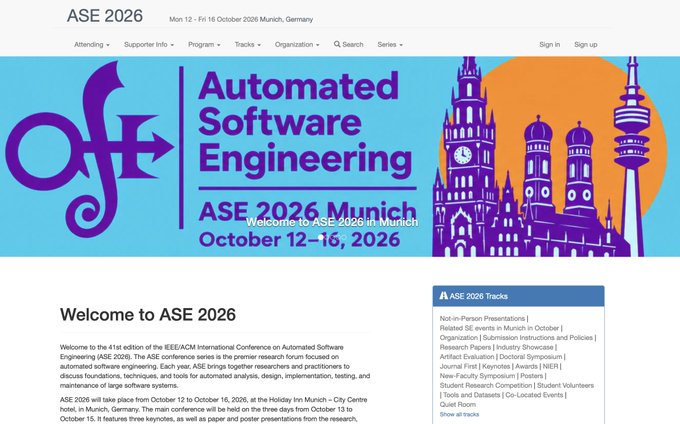
Task: Click Sign in
Action: (x=549, y=44)
